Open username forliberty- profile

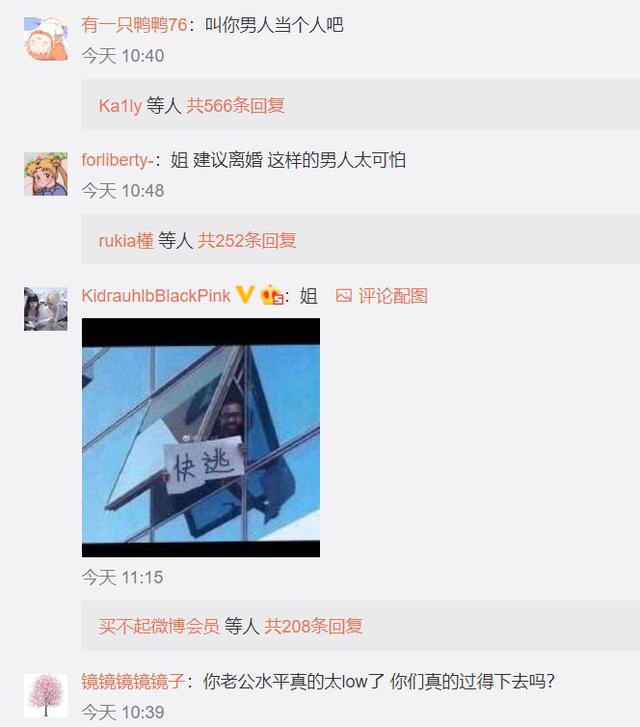pos(118,160)
